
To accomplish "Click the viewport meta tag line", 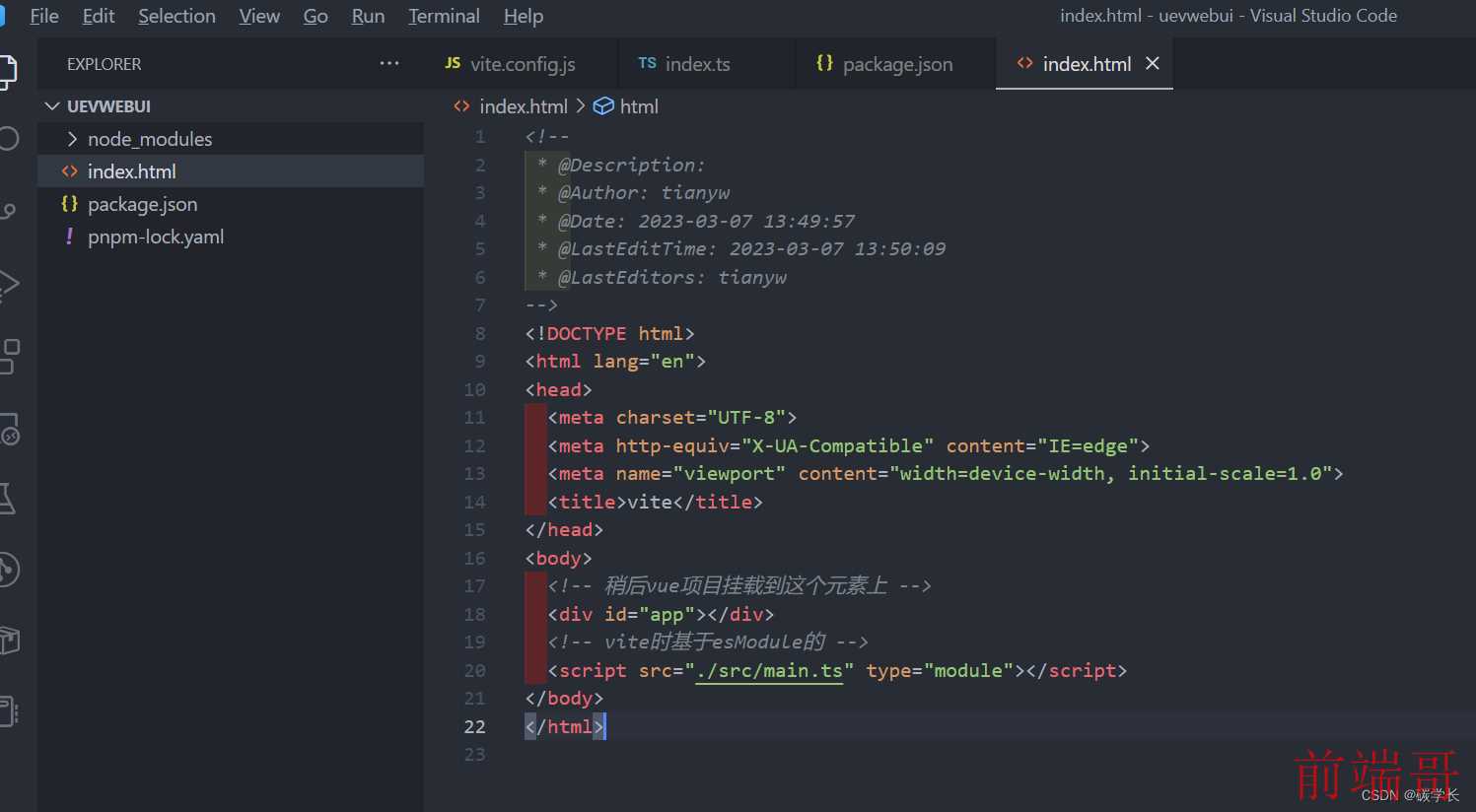I will pos(946,474).
